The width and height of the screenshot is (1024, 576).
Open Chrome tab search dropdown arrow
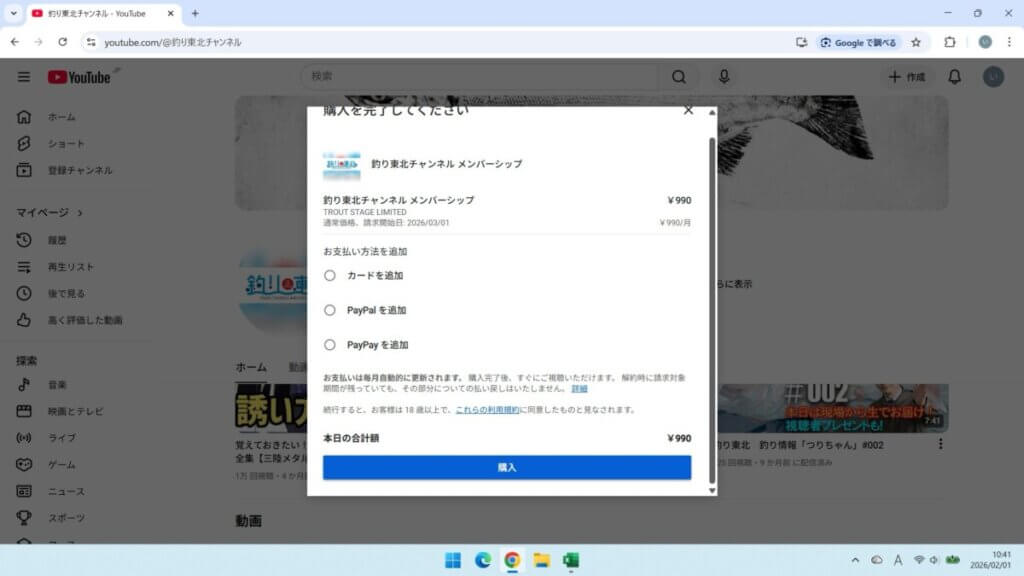pyautogui.click(x=13, y=13)
